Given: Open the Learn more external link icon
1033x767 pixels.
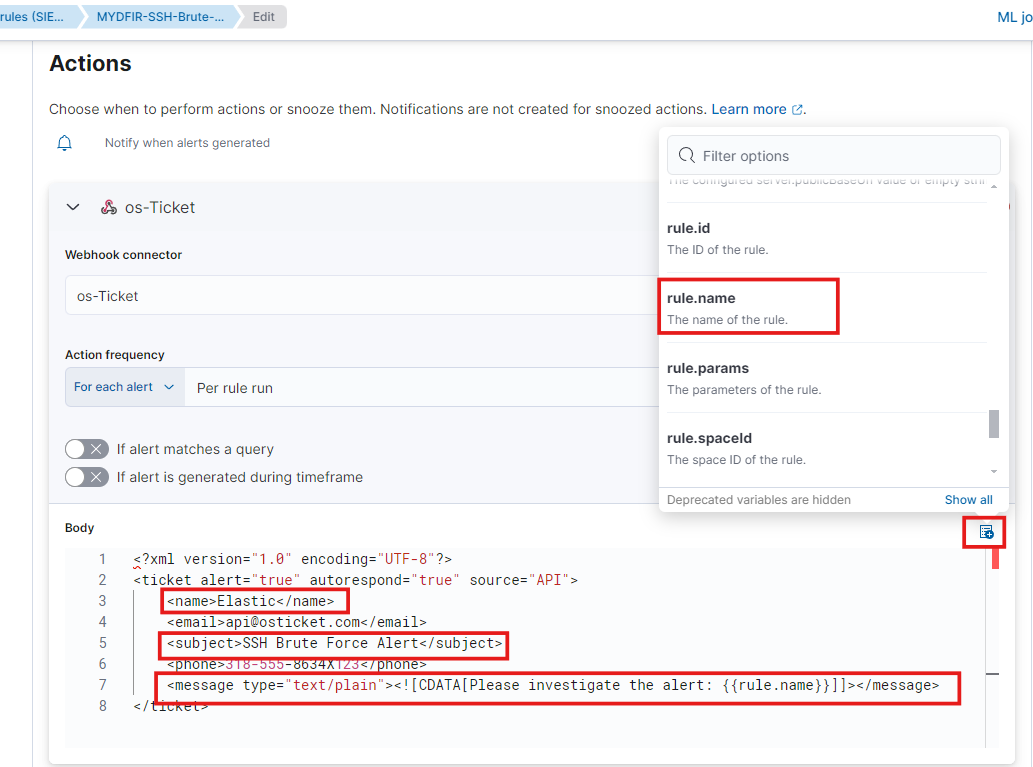Looking at the screenshot, I should 797,109.
